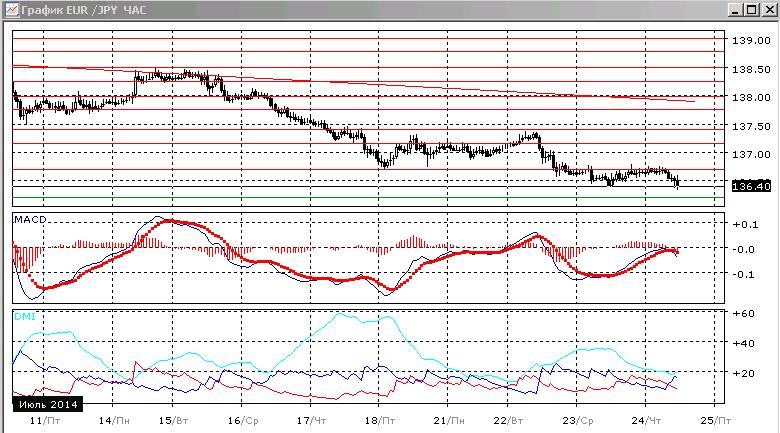
Task: Click the 24/Чт date marker
Action: (646, 421)
